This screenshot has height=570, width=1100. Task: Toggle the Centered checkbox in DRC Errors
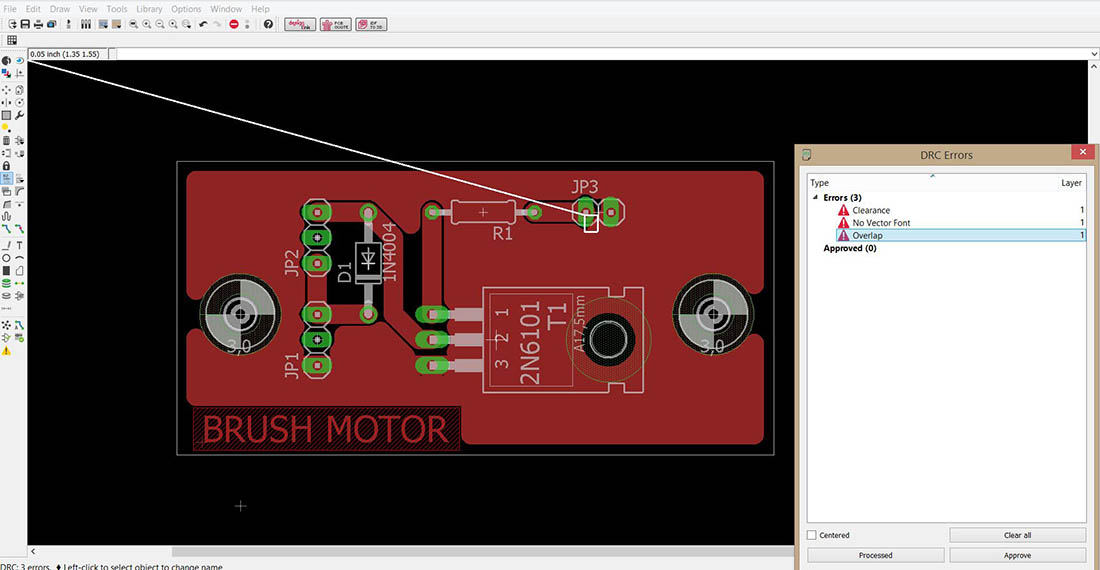[812, 535]
